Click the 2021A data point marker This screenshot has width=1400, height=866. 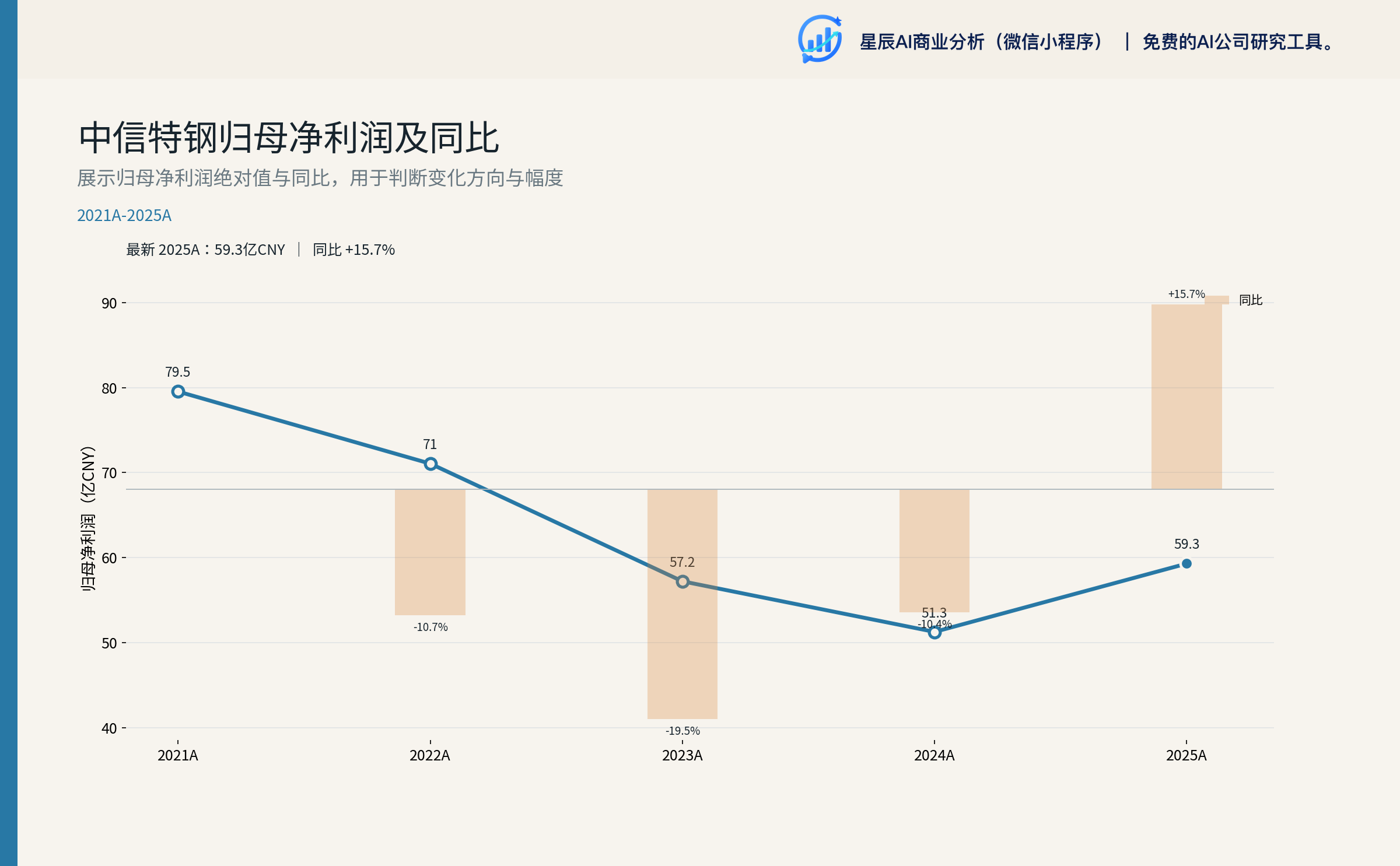[178, 392]
